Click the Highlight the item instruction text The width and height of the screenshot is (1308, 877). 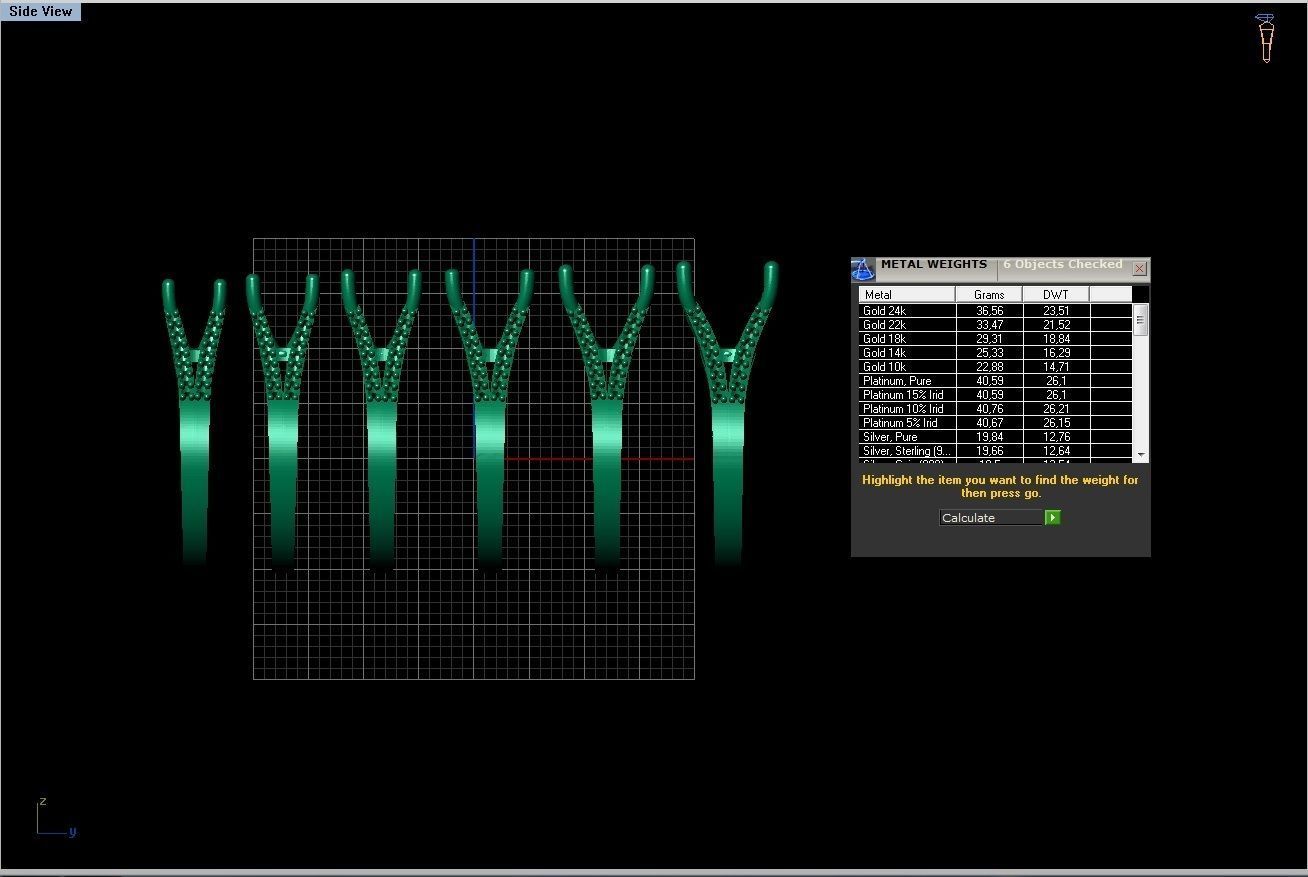click(1000, 486)
